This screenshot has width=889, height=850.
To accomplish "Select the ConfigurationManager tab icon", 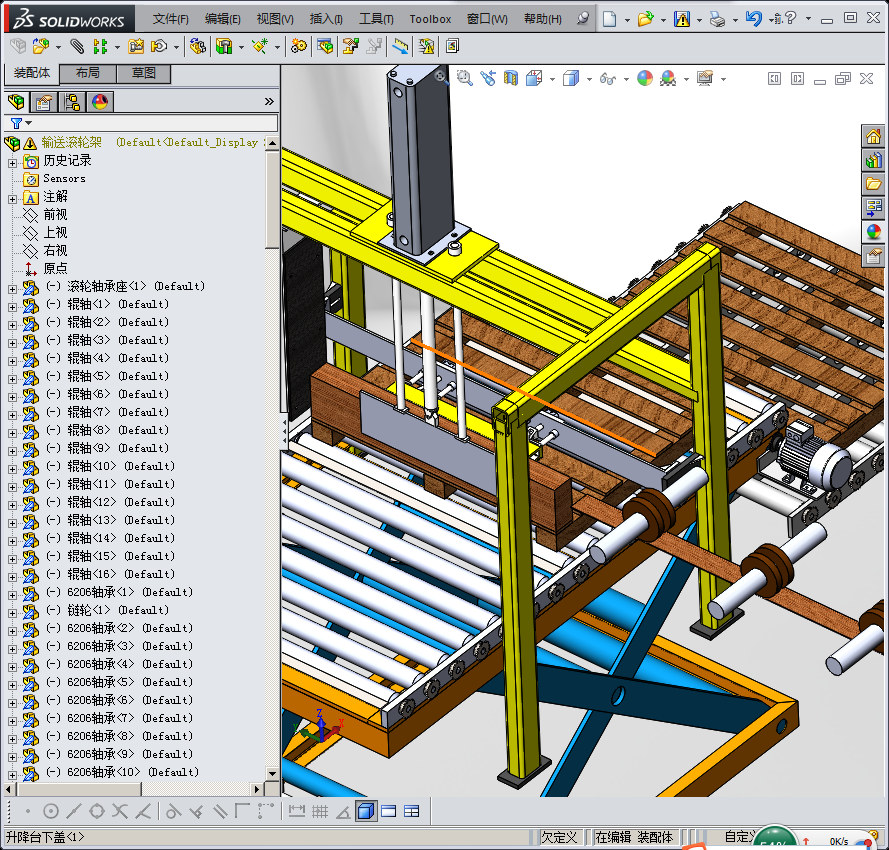I will [x=72, y=101].
